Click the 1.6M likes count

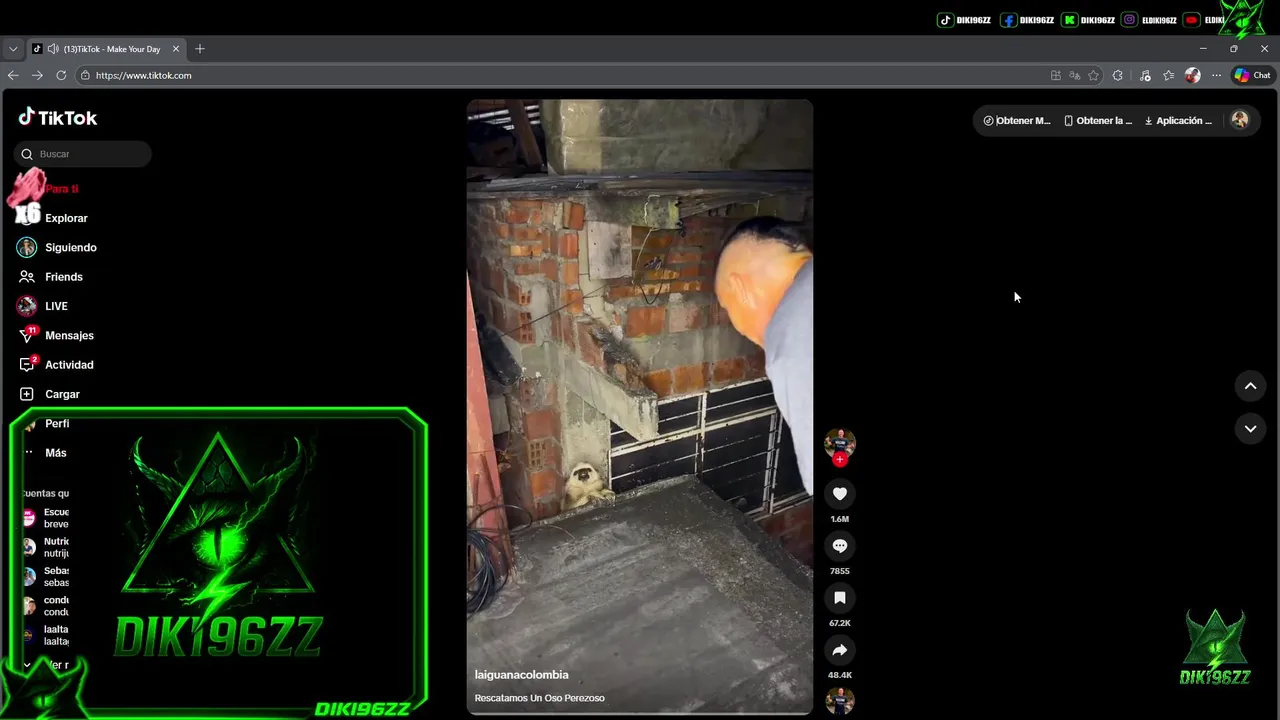(840, 519)
